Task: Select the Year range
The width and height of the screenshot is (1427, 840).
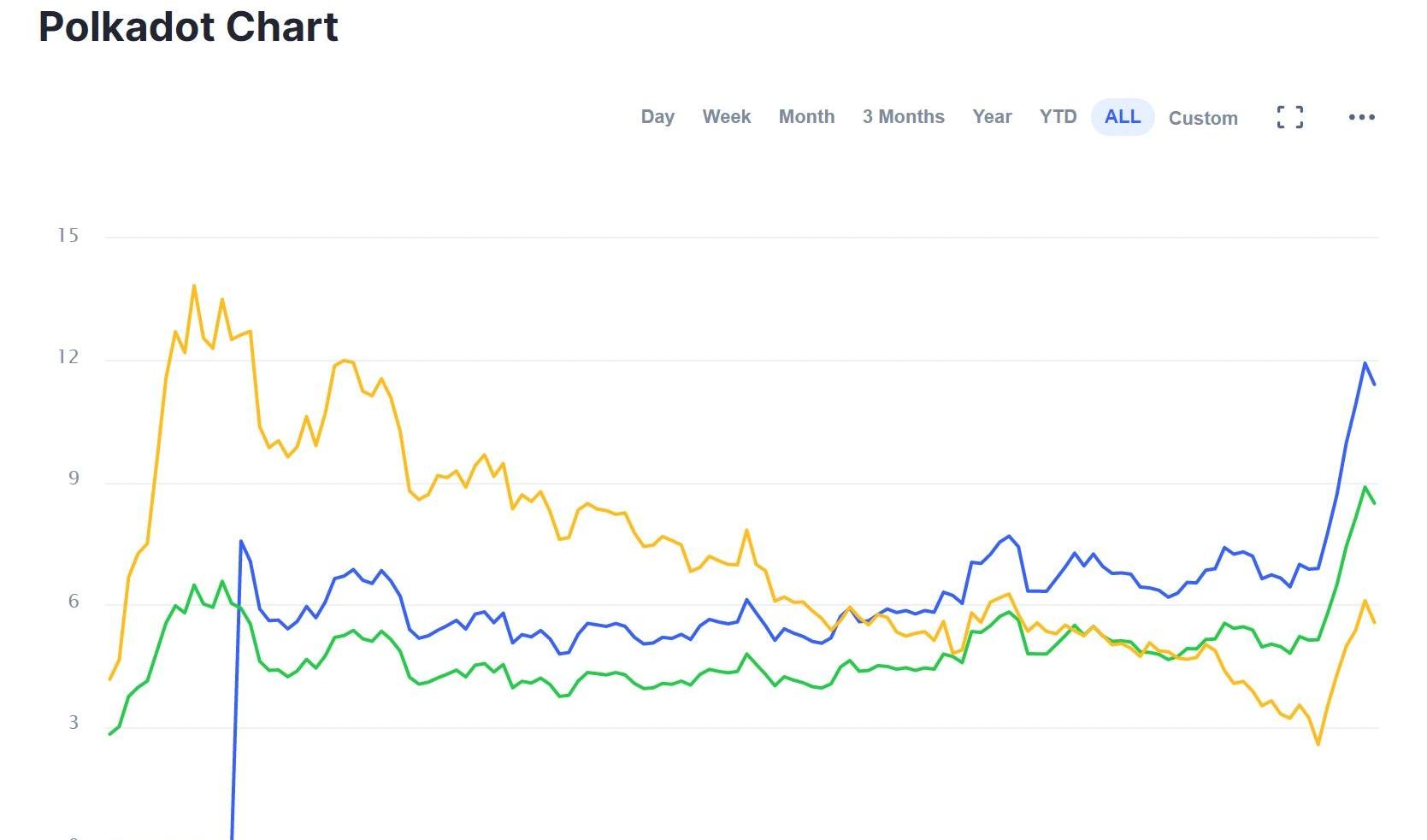Action: tap(992, 117)
